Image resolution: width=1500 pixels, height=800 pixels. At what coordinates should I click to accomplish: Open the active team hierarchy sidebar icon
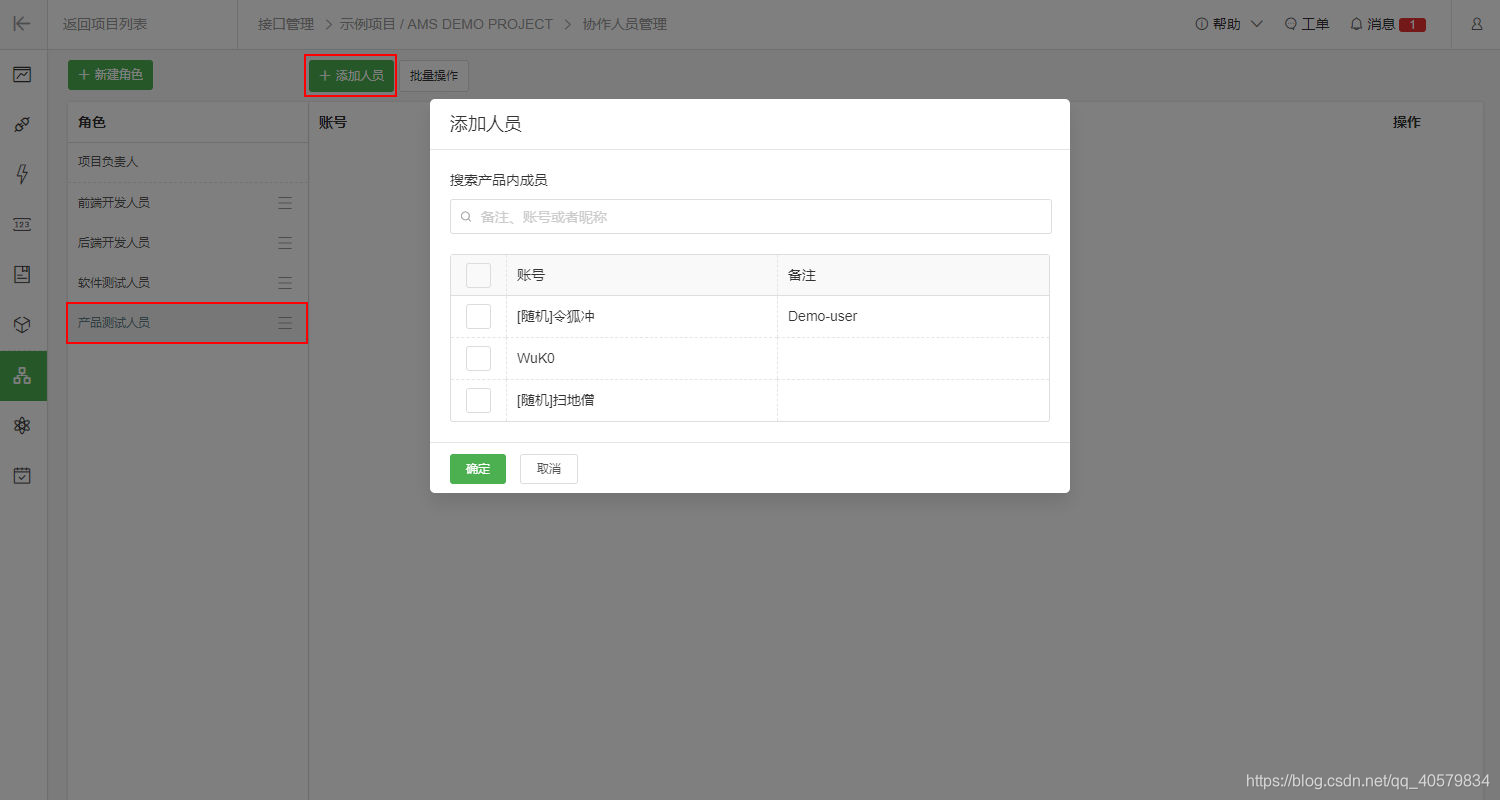click(x=22, y=375)
